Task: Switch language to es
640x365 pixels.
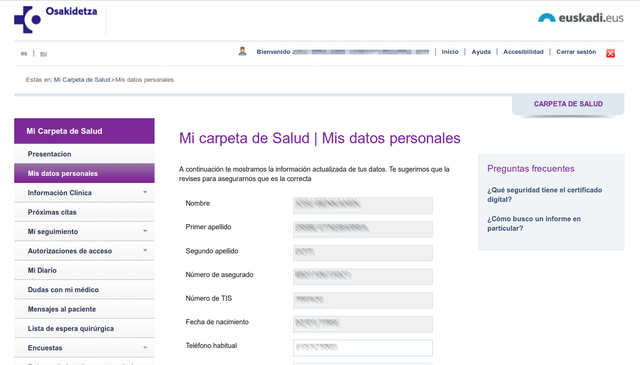Action: (x=24, y=53)
